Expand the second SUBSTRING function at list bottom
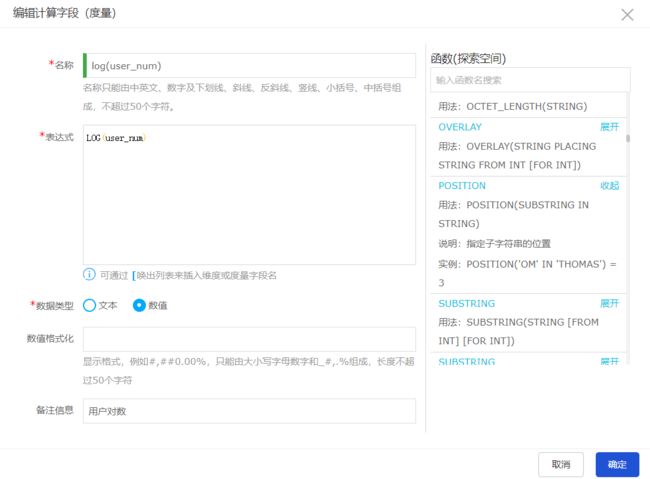 point(609,361)
